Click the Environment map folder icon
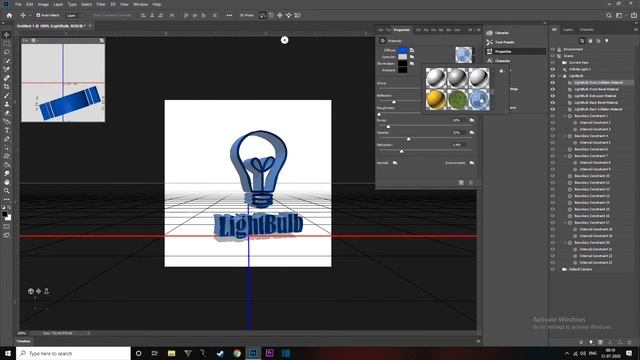Screen dimensions: 640x360 472,163
